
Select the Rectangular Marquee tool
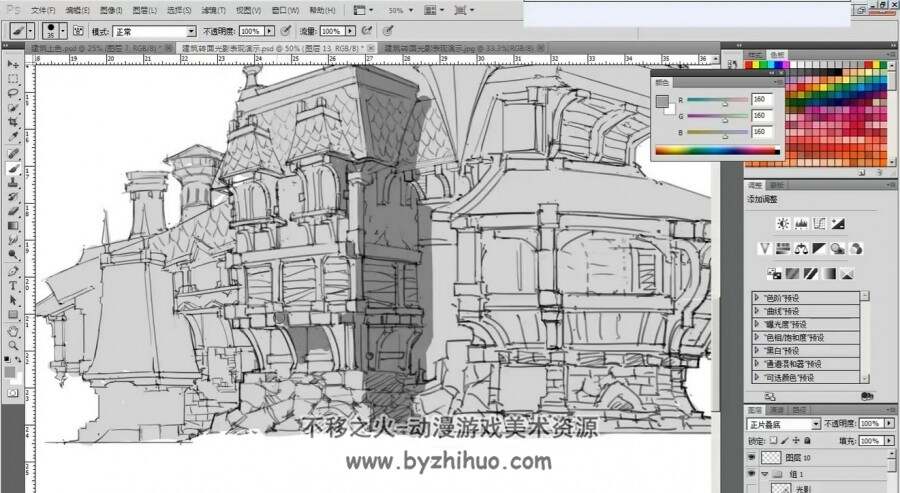[13, 78]
